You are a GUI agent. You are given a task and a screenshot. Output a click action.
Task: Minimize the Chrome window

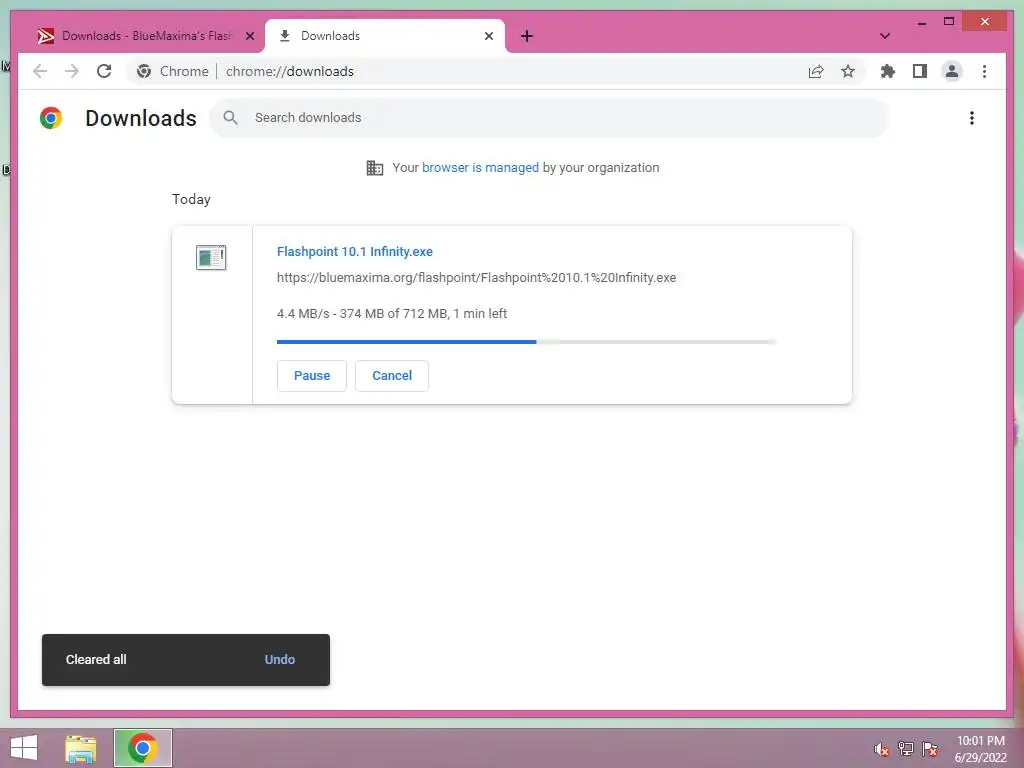click(x=921, y=22)
